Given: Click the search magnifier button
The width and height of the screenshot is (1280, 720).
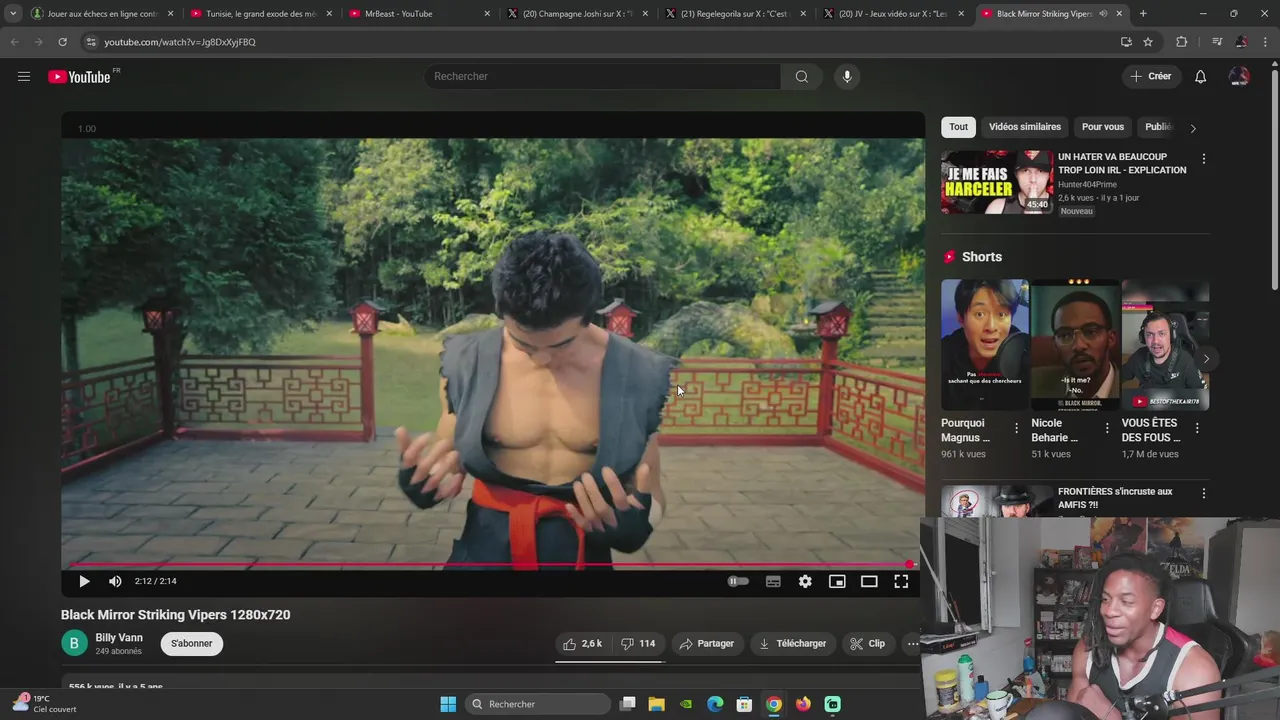Looking at the screenshot, I should point(801,76).
